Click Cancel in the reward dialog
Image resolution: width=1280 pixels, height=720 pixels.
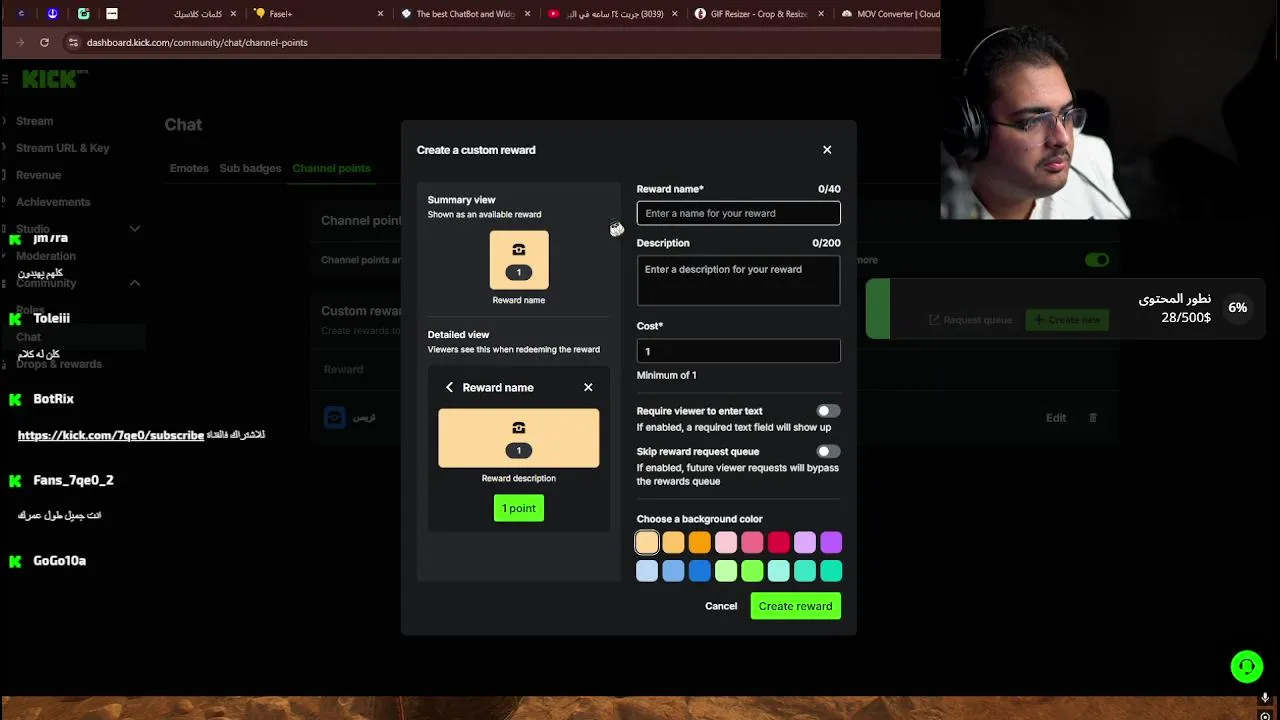coord(721,606)
